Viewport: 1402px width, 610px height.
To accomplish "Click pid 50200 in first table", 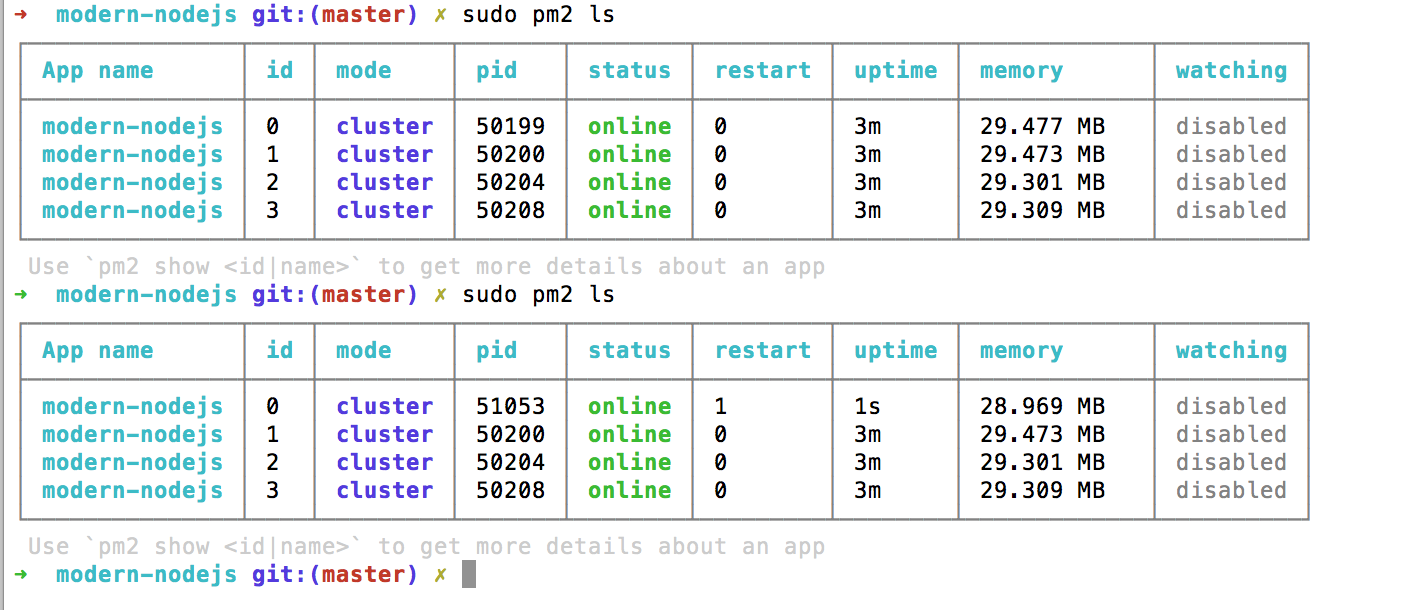I will [x=511, y=154].
